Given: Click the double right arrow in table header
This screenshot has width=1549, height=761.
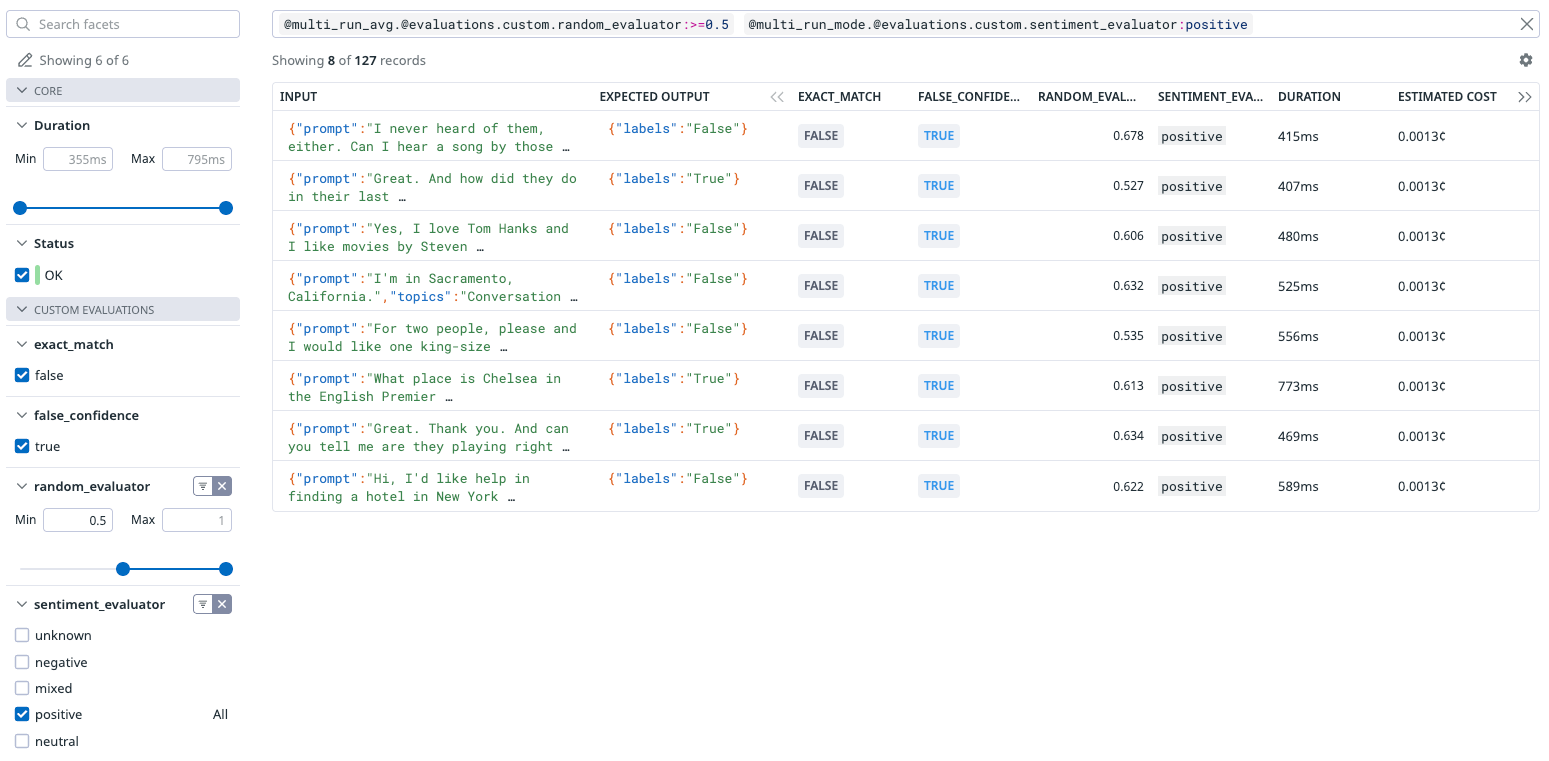Looking at the screenshot, I should point(1524,97).
